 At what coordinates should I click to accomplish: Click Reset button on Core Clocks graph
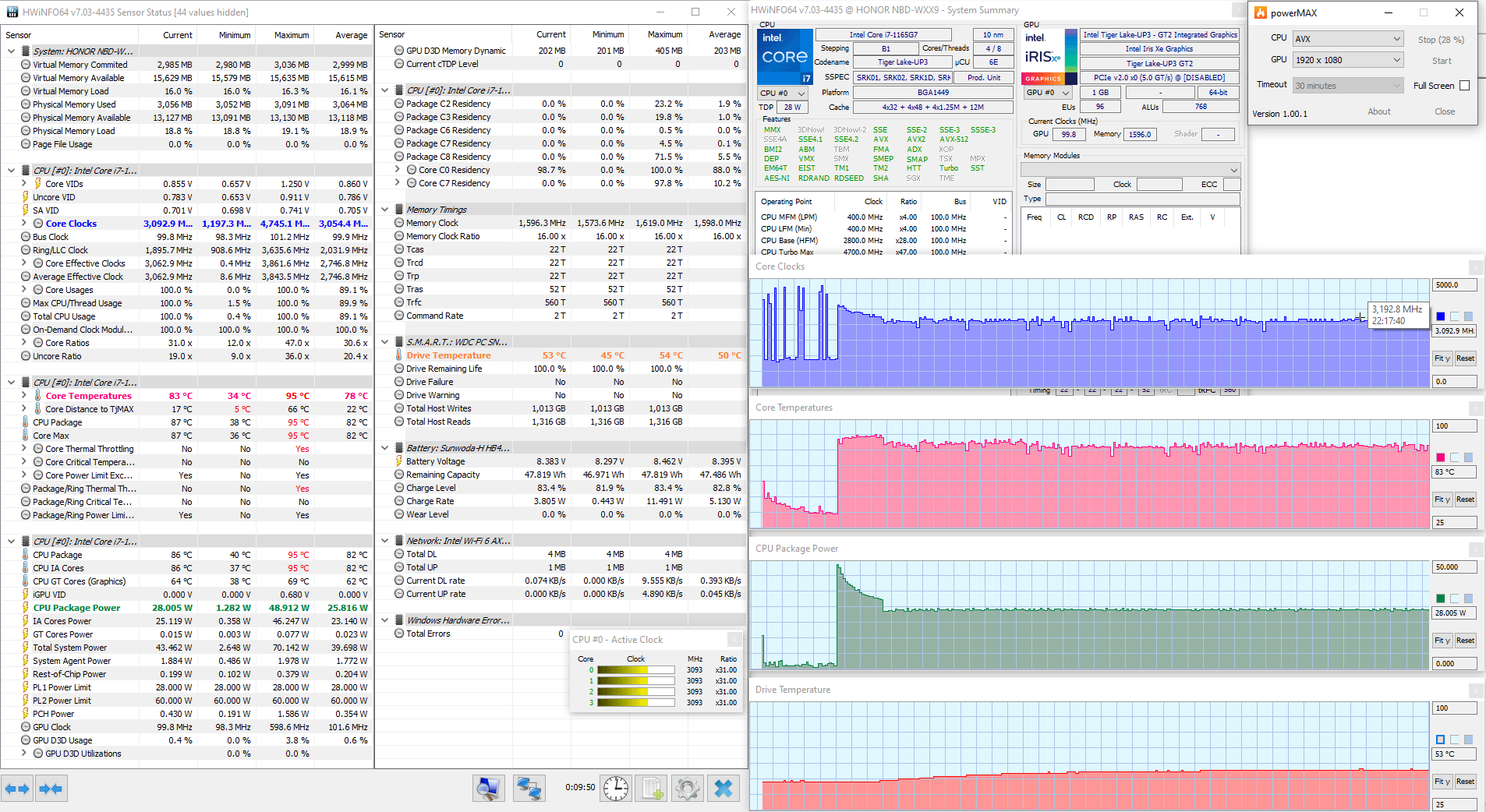1465,358
